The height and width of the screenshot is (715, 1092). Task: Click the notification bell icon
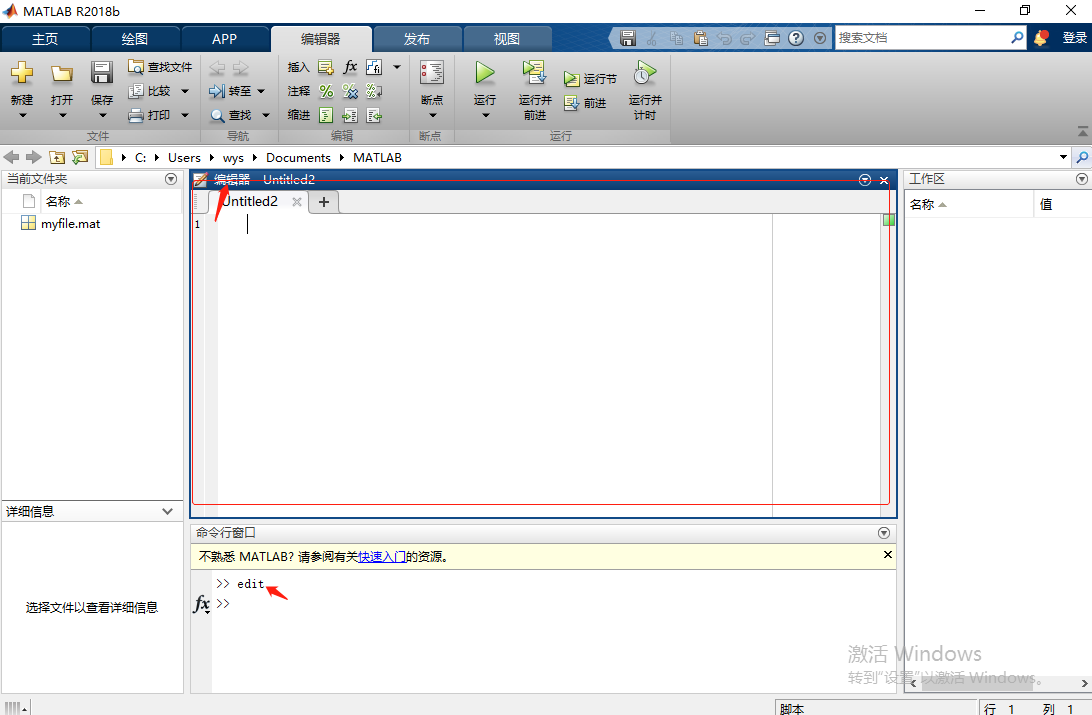(x=1040, y=38)
